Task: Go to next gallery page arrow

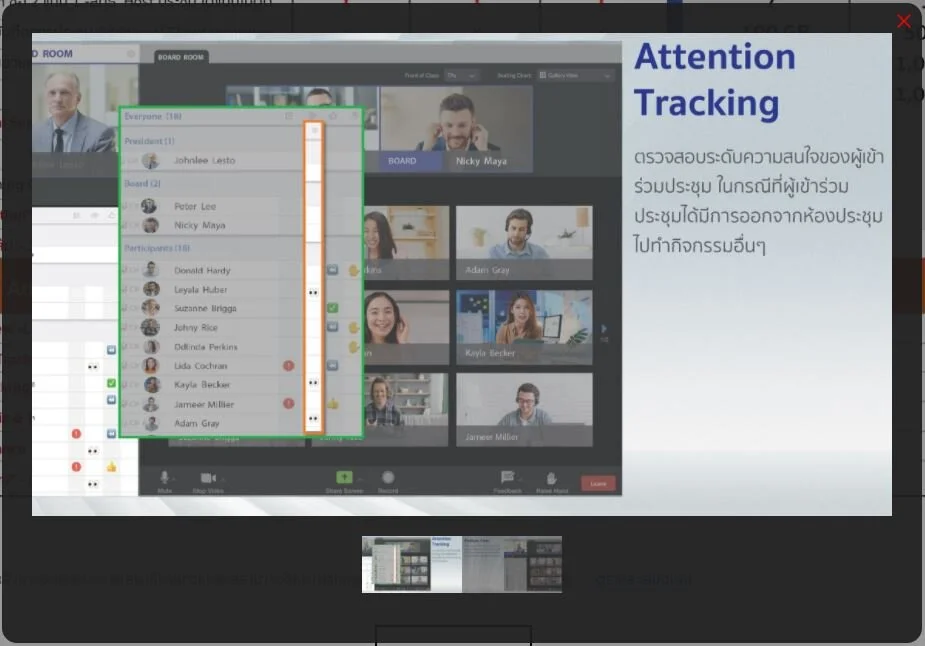Action: pyautogui.click(x=603, y=329)
